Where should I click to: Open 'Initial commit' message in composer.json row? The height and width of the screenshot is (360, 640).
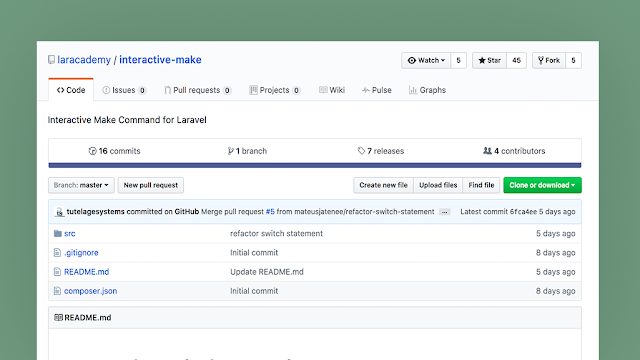(254, 291)
